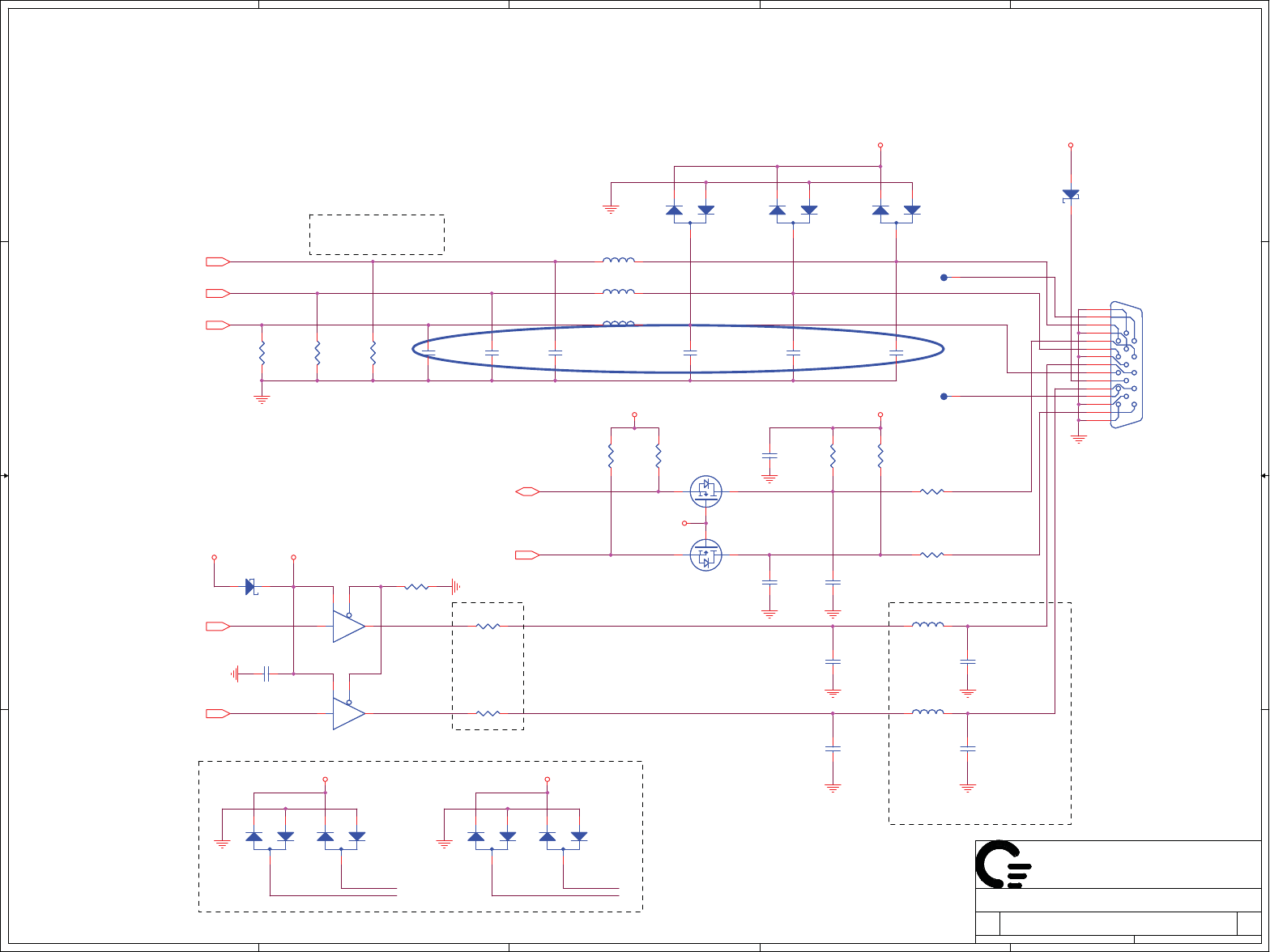The width and height of the screenshot is (1270, 952).
Task: Click the upper buffer amplifier triangle
Action: click(x=349, y=626)
